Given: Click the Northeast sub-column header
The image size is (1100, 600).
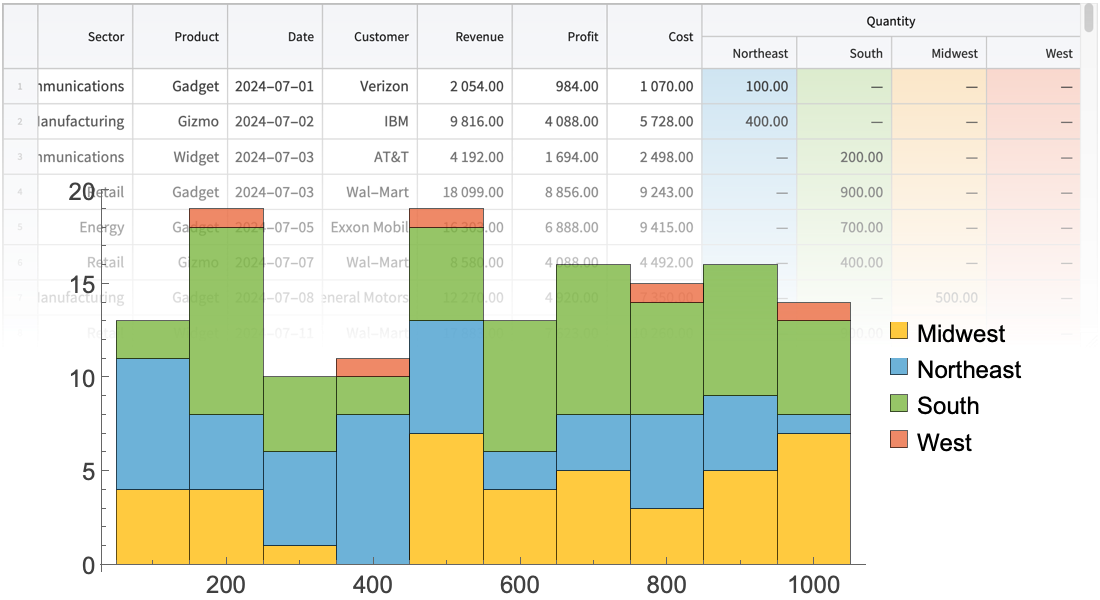Looking at the screenshot, I should (x=749, y=54).
